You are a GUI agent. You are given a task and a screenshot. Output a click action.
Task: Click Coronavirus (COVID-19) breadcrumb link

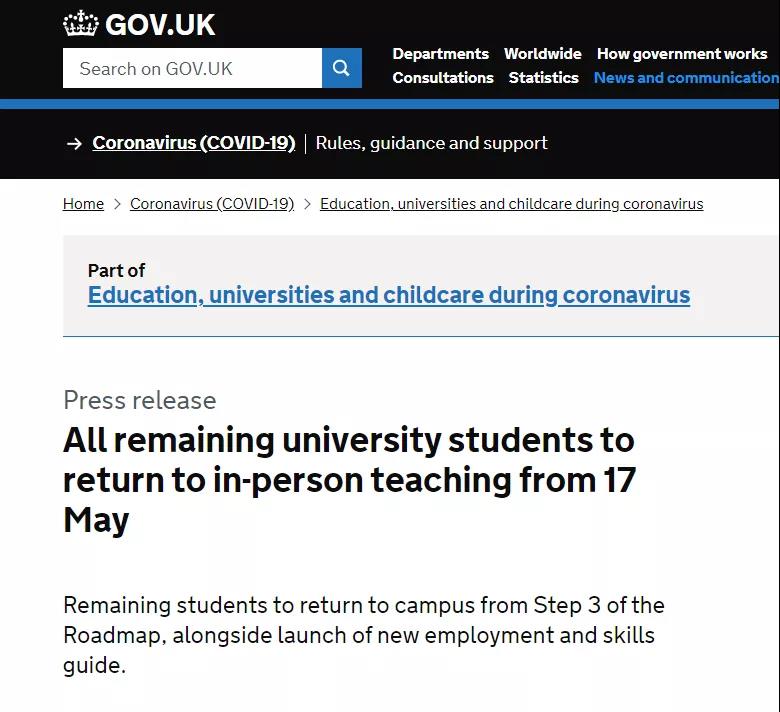212,204
